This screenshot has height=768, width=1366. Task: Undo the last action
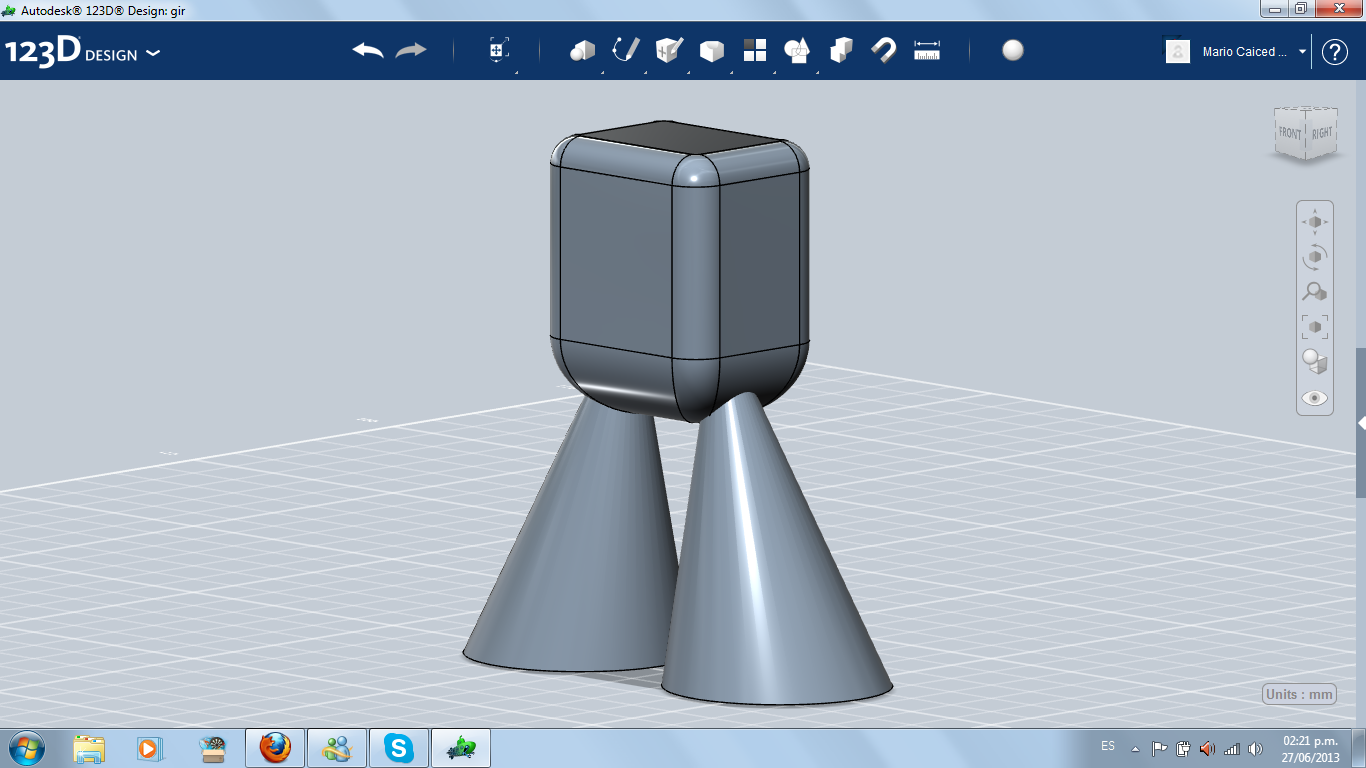(x=368, y=50)
